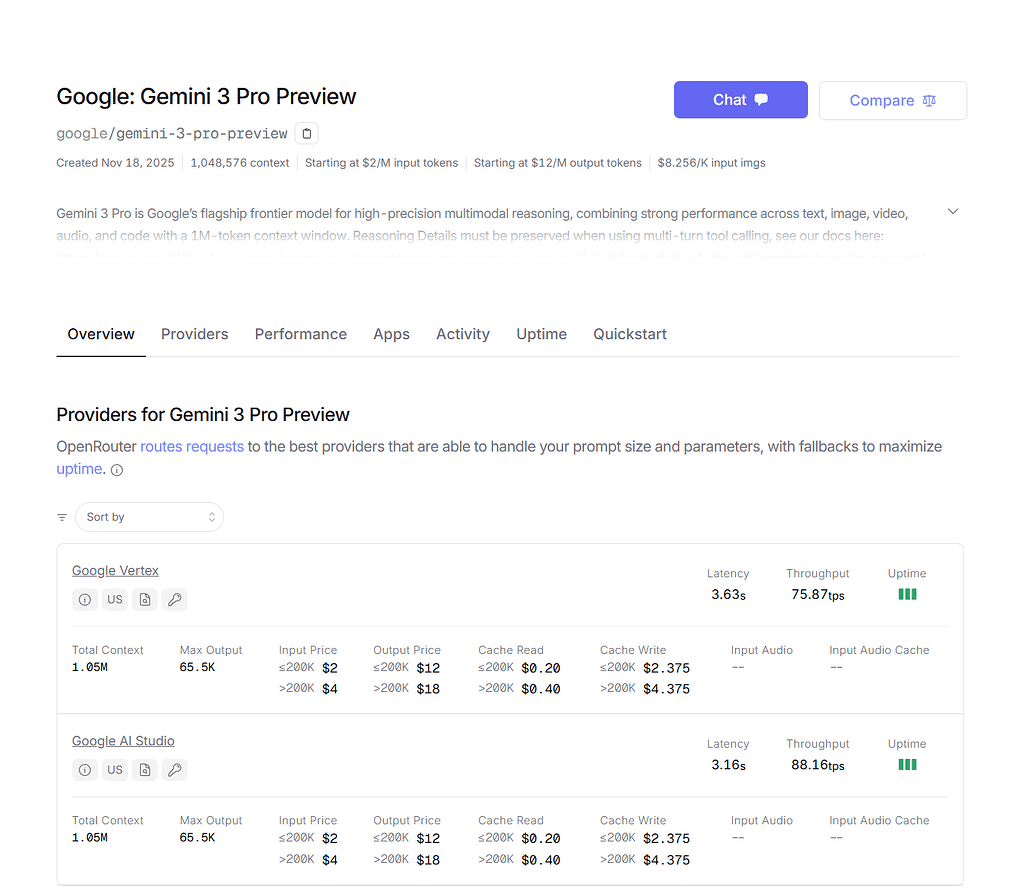1023x892 pixels.
Task: Open Google AI Studio data policy document icon
Action: click(145, 770)
